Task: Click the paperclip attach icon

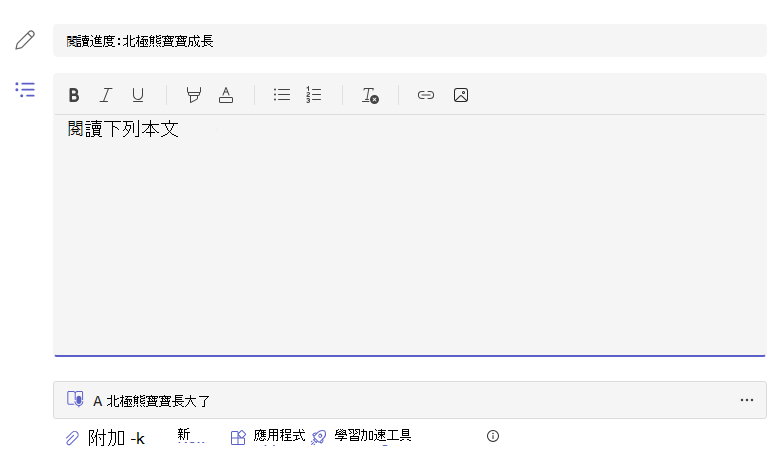Action: coord(72,438)
